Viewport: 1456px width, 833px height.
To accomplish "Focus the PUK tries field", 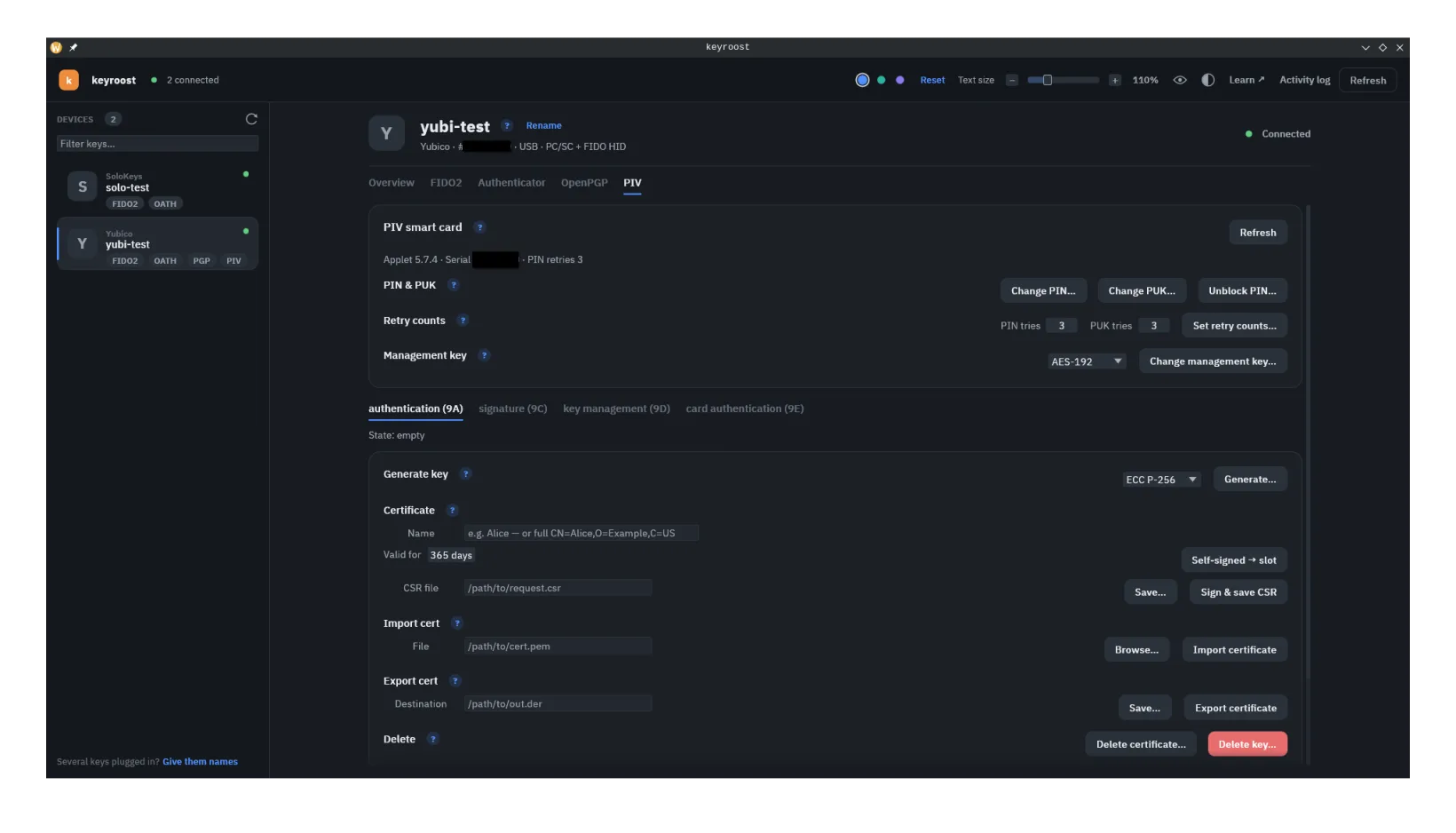I will tap(1154, 326).
